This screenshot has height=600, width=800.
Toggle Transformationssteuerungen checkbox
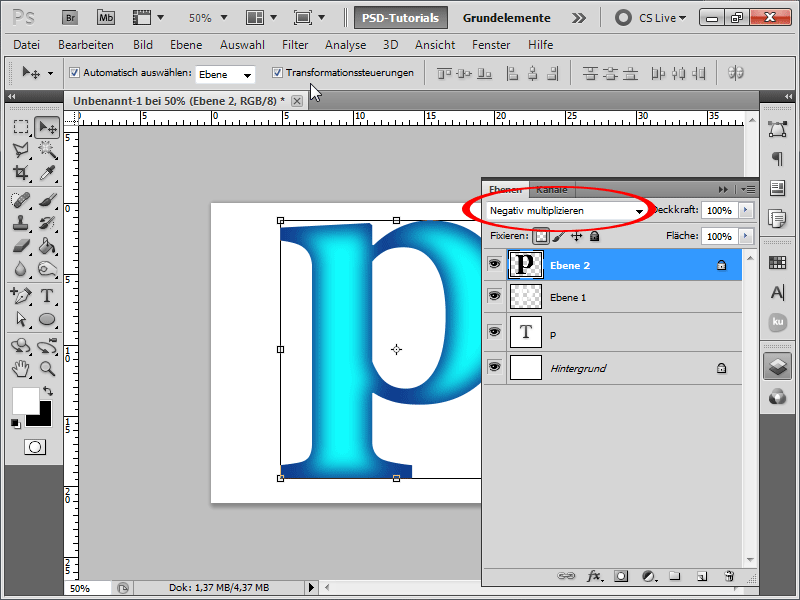277,72
